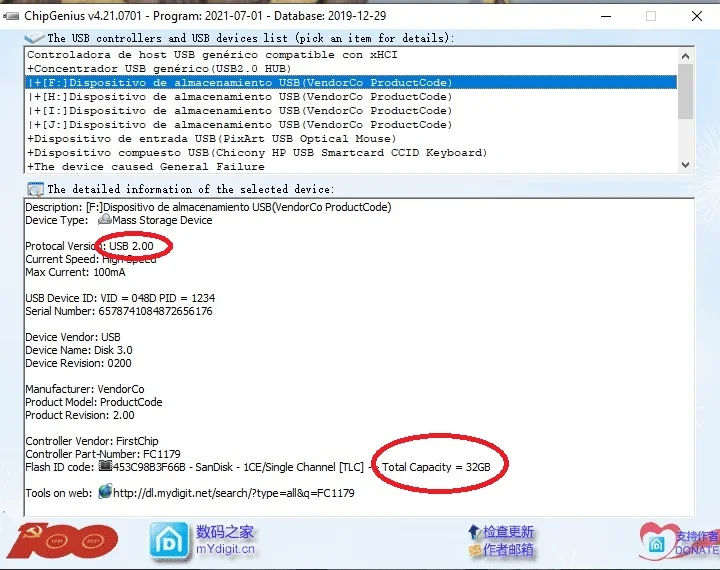This screenshot has width=720, height=570.
Task: Select Controladora de host USB genérico row
Action: [x=351, y=55]
